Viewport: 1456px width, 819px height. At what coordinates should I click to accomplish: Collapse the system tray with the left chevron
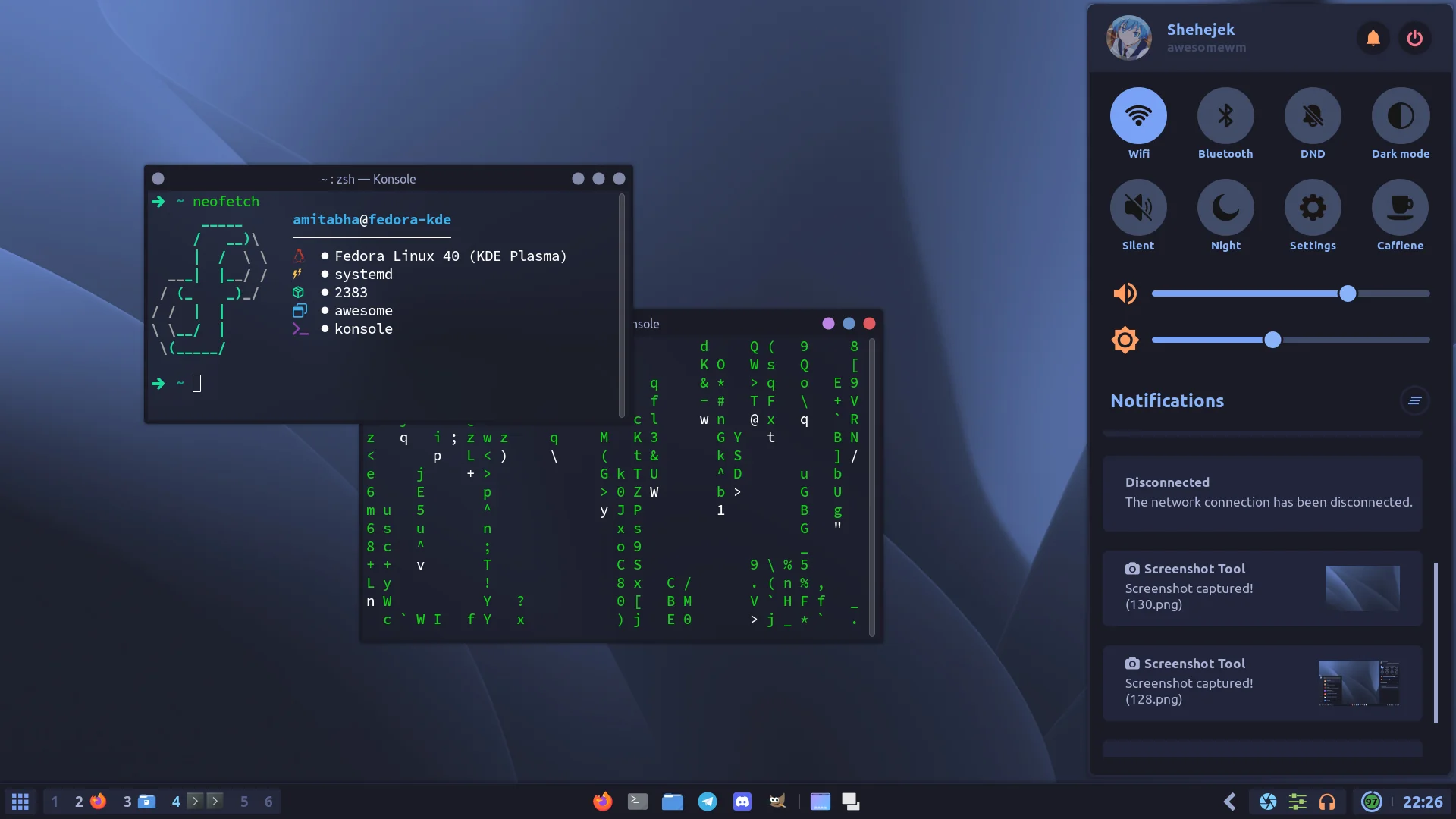pos(1230,801)
